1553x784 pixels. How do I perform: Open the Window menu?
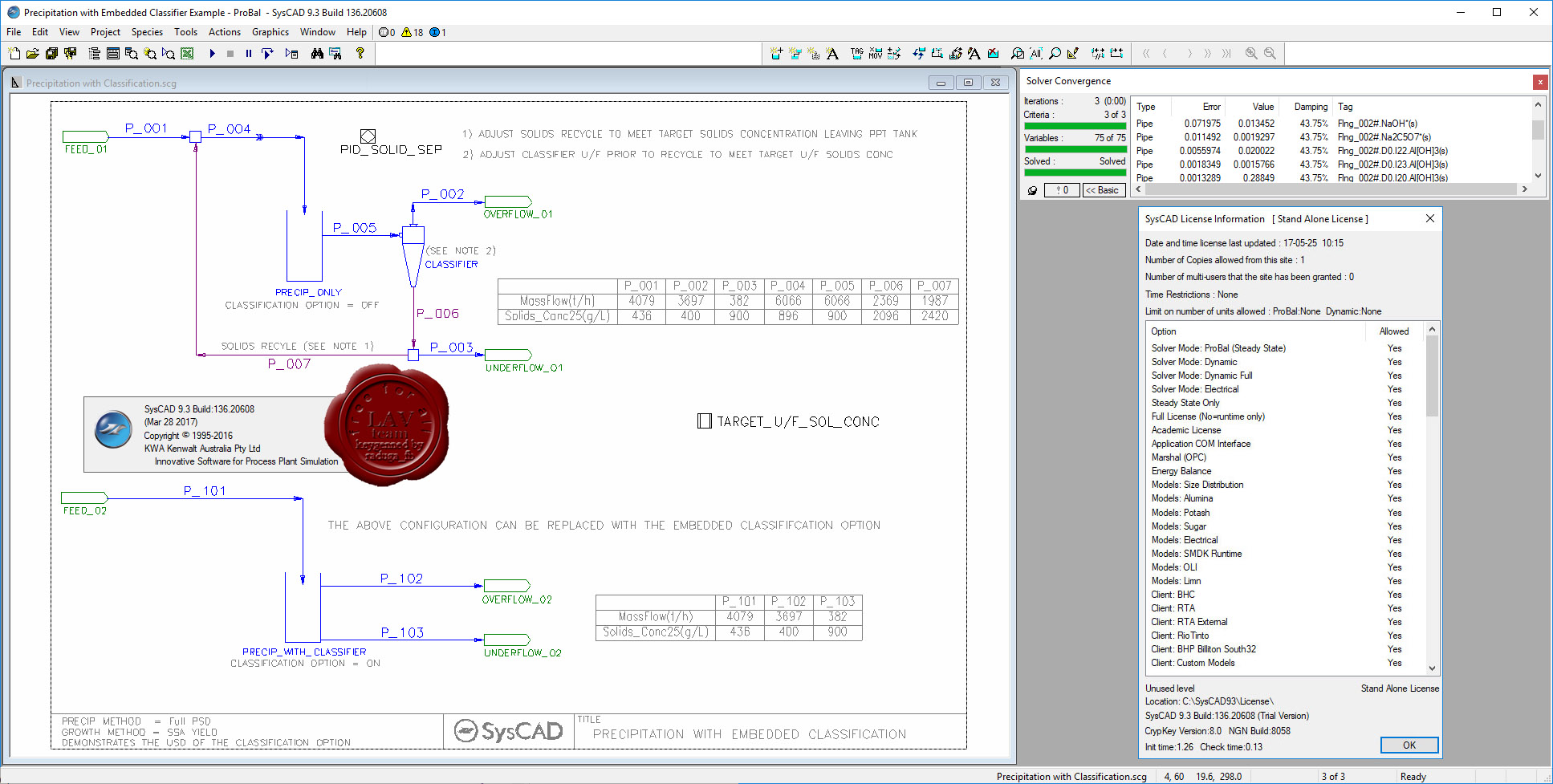pos(318,32)
